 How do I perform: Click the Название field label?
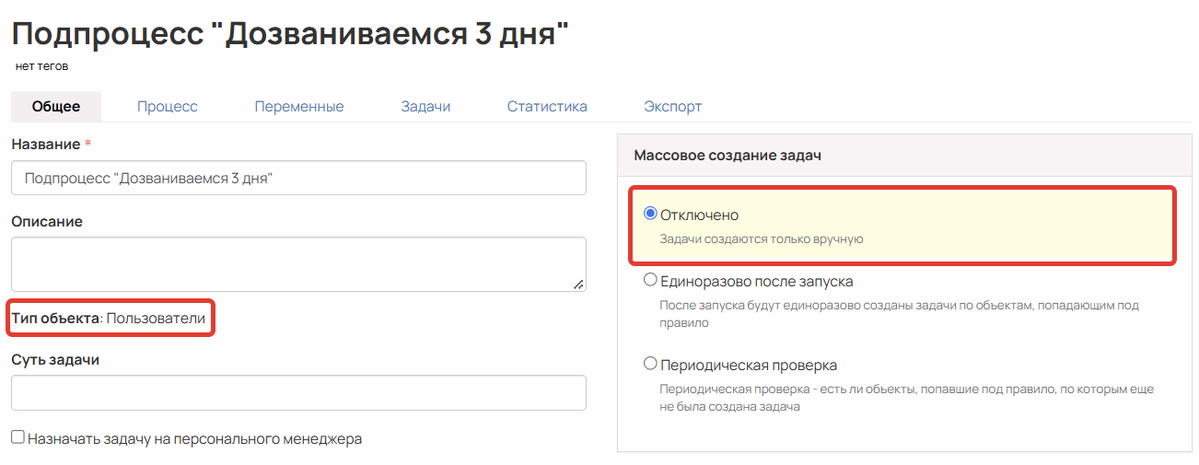[x=46, y=144]
